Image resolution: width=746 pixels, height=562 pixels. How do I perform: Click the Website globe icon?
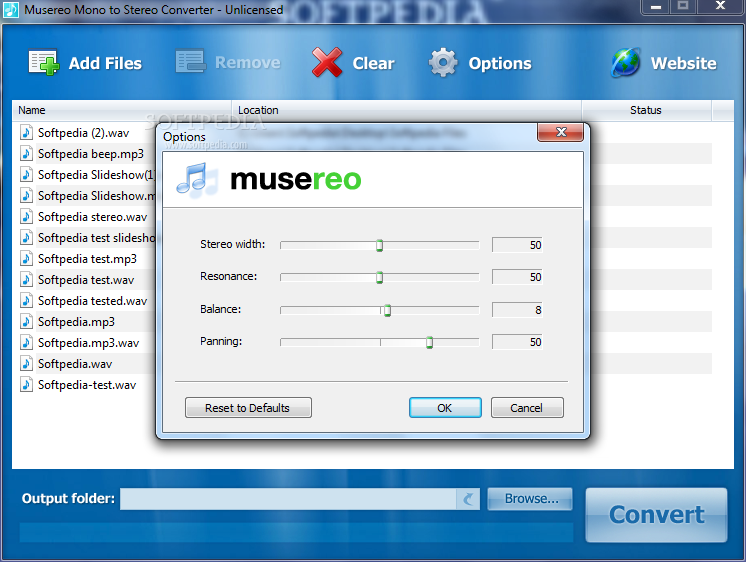tap(626, 62)
